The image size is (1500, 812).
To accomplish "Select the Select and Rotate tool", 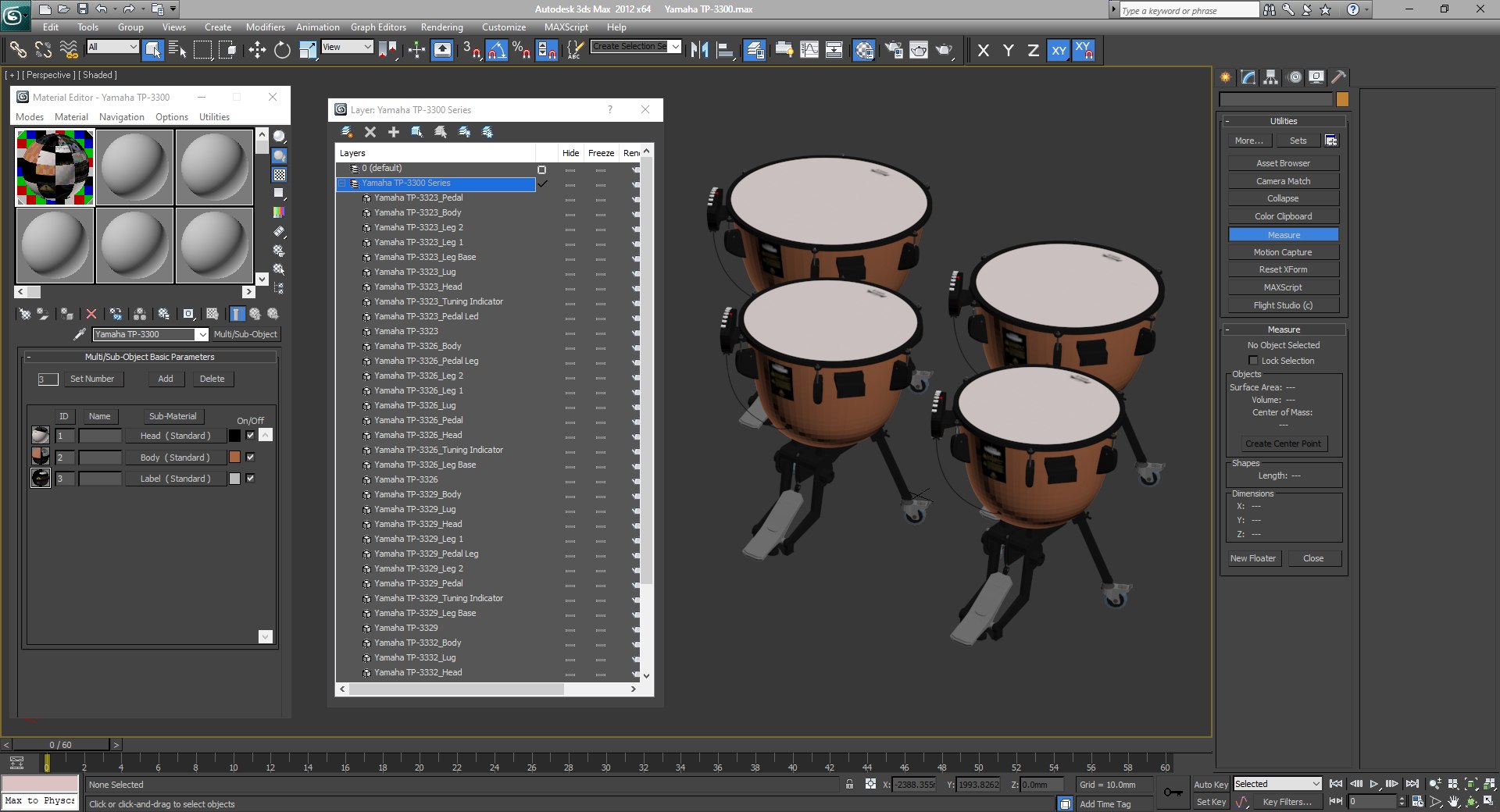I will 282,51.
